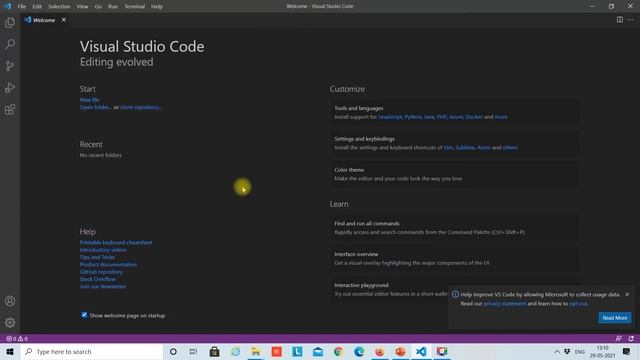The width and height of the screenshot is (640, 360).
Task: Install support for JavaScript link
Action: click(390, 117)
